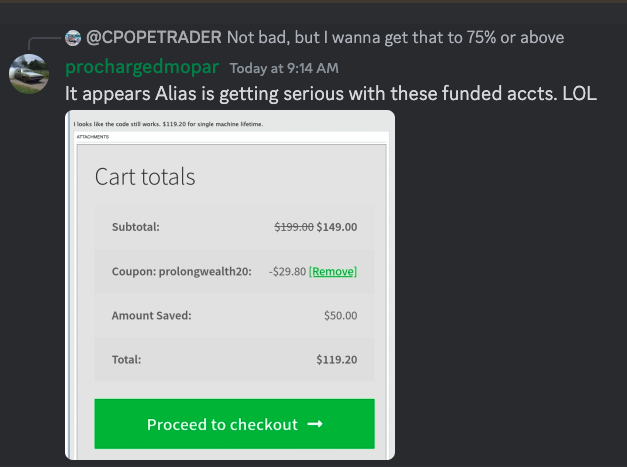This screenshot has width=627, height=467.
Task: Jump to the replied message "Not bad, but I wanna"
Action: [395, 38]
